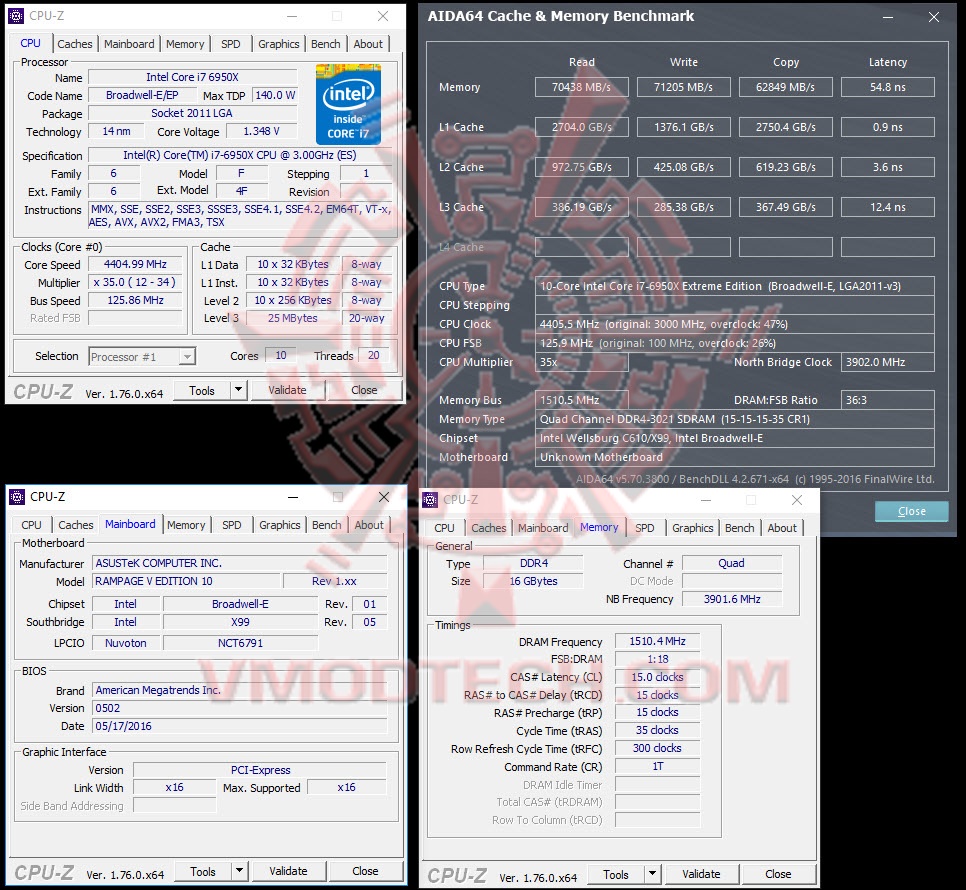Click the BIOS Date value 05/17/2016

[240, 726]
